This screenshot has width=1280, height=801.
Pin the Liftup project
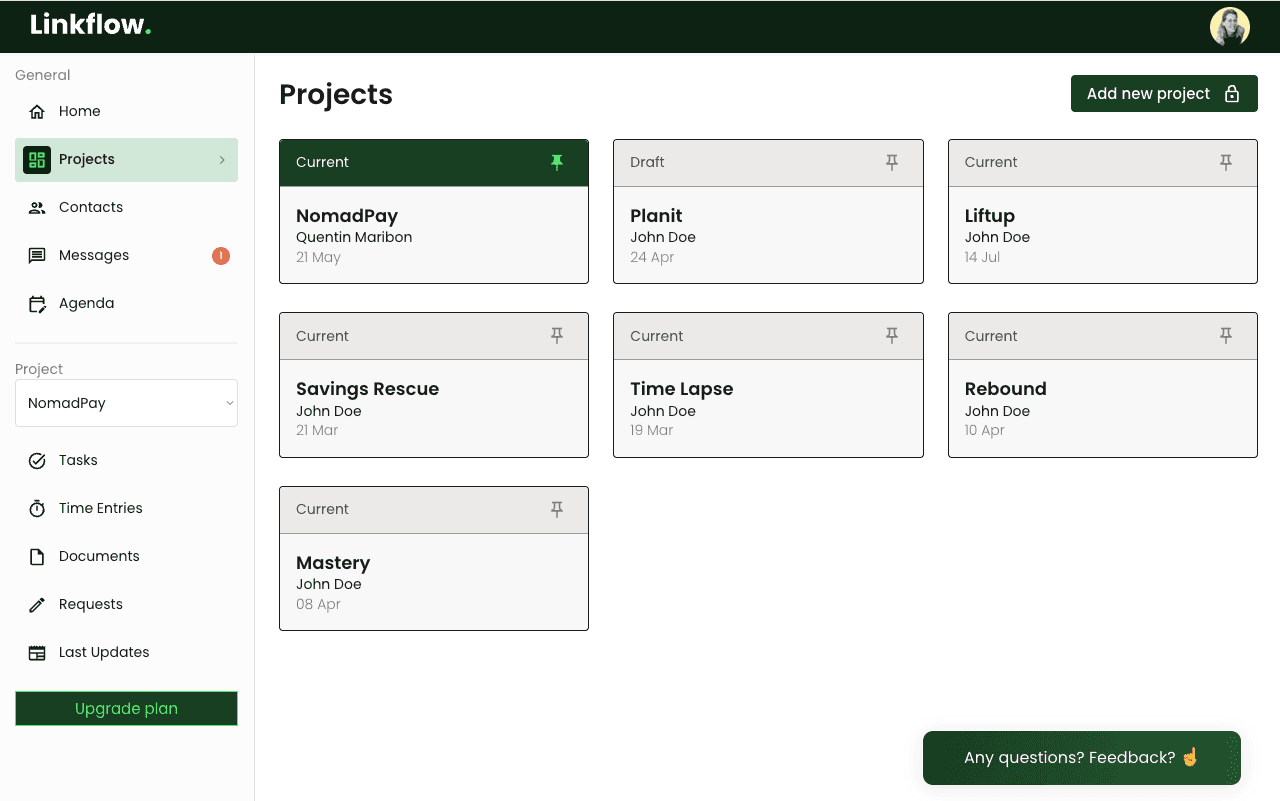(1226, 162)
